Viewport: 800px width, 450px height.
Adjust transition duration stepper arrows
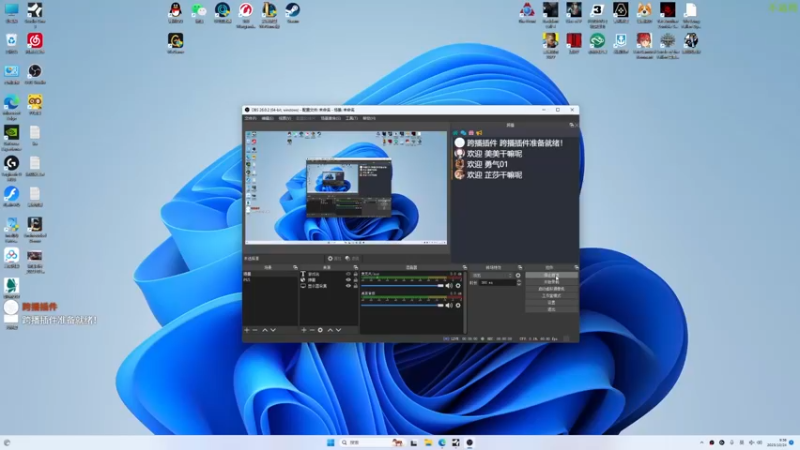pos(519,282)
